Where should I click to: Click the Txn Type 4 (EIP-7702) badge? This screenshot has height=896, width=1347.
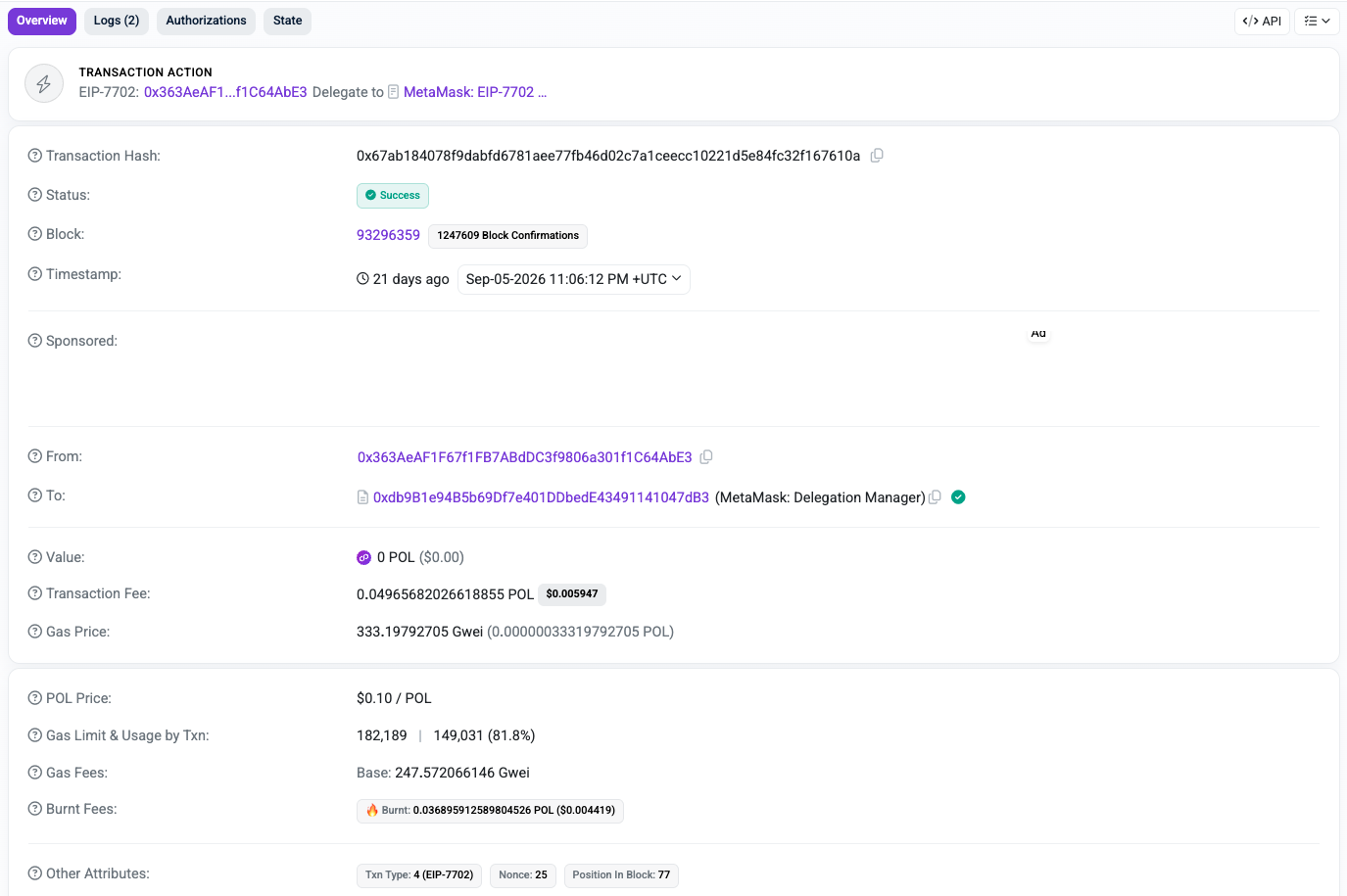coord(419,875)
